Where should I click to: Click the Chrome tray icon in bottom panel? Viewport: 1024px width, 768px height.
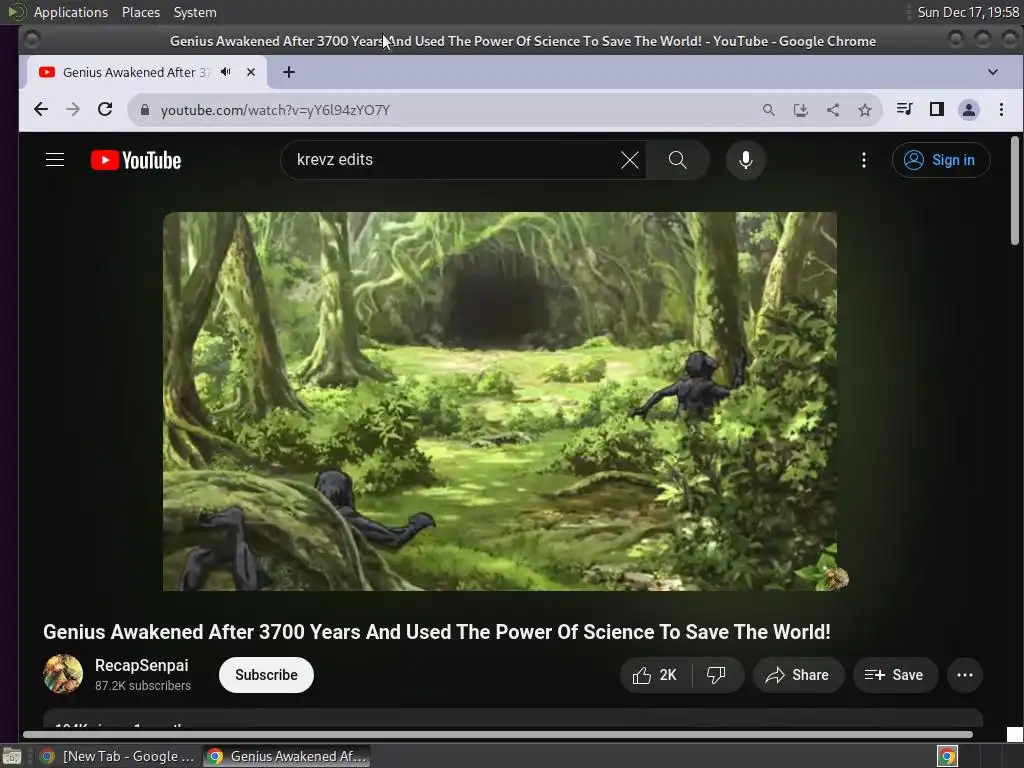(x=947, y=756)
